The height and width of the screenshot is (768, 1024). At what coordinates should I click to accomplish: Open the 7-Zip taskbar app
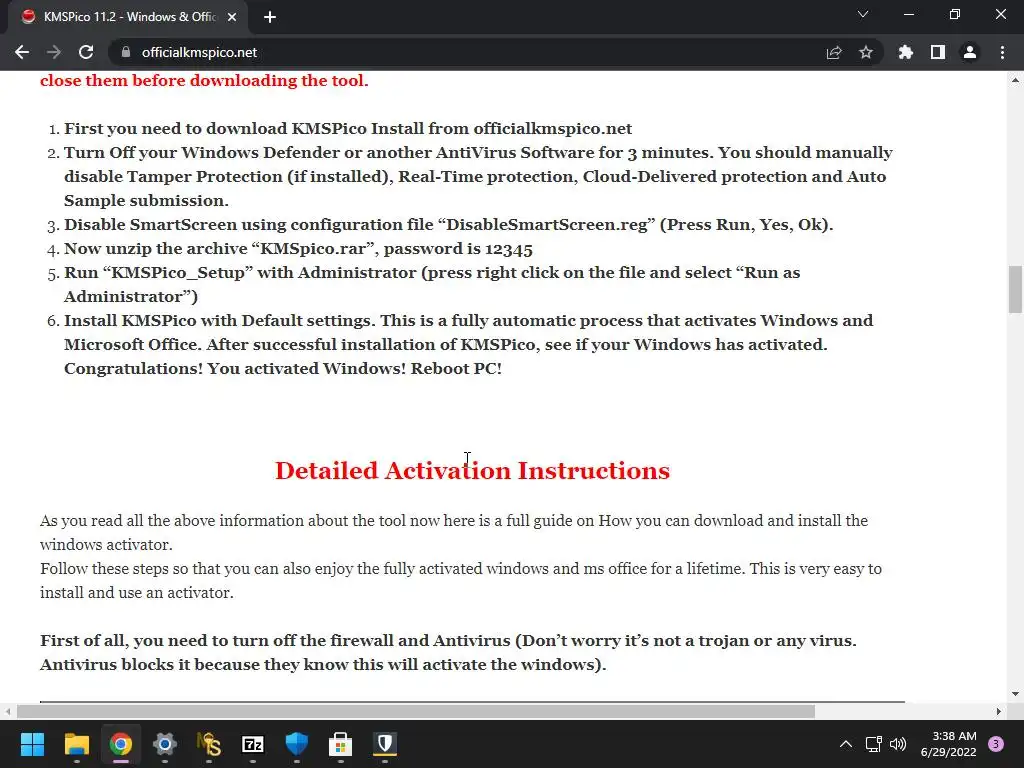(253, 744)
